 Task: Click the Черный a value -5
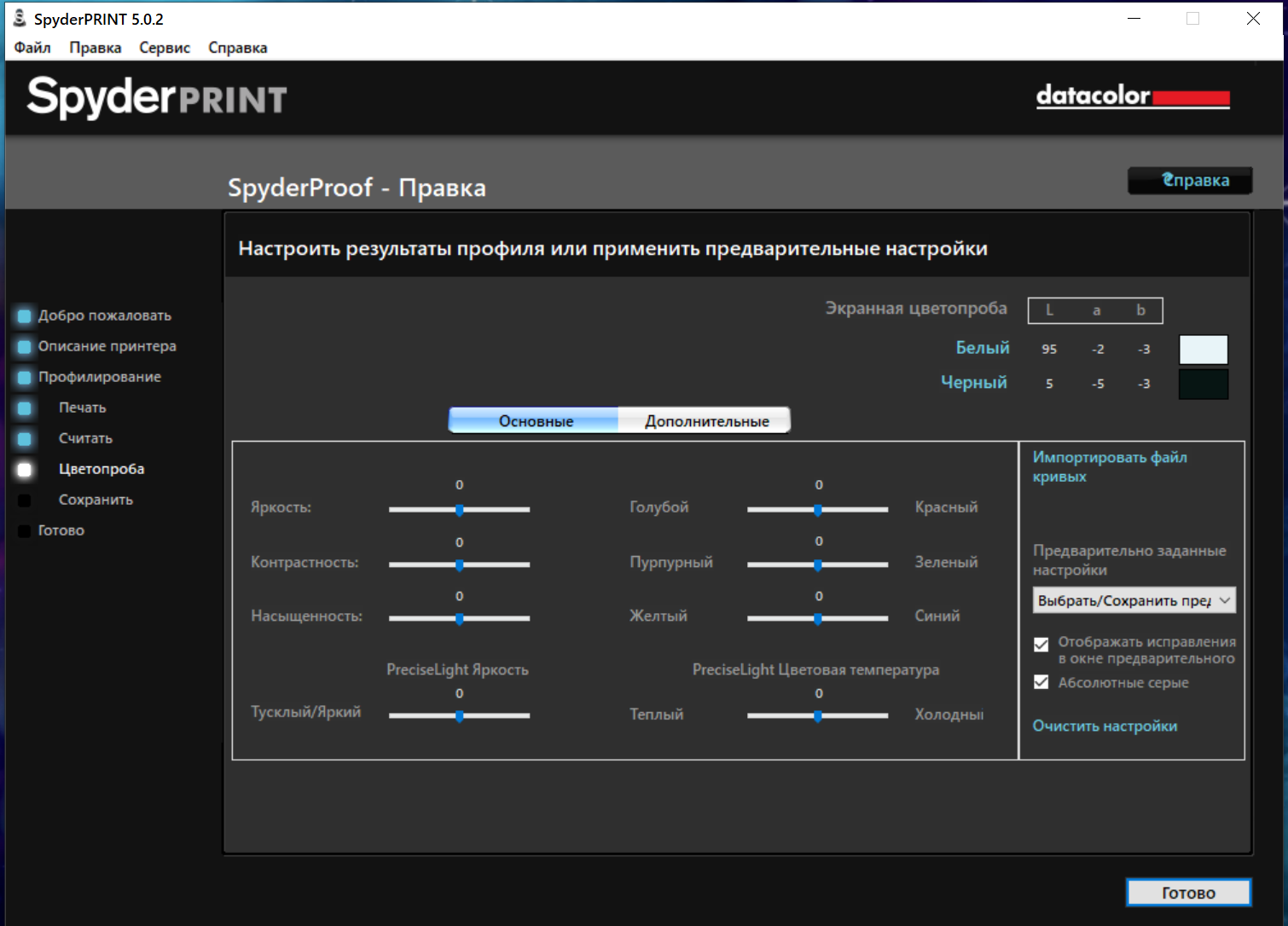coord(1098,385)
